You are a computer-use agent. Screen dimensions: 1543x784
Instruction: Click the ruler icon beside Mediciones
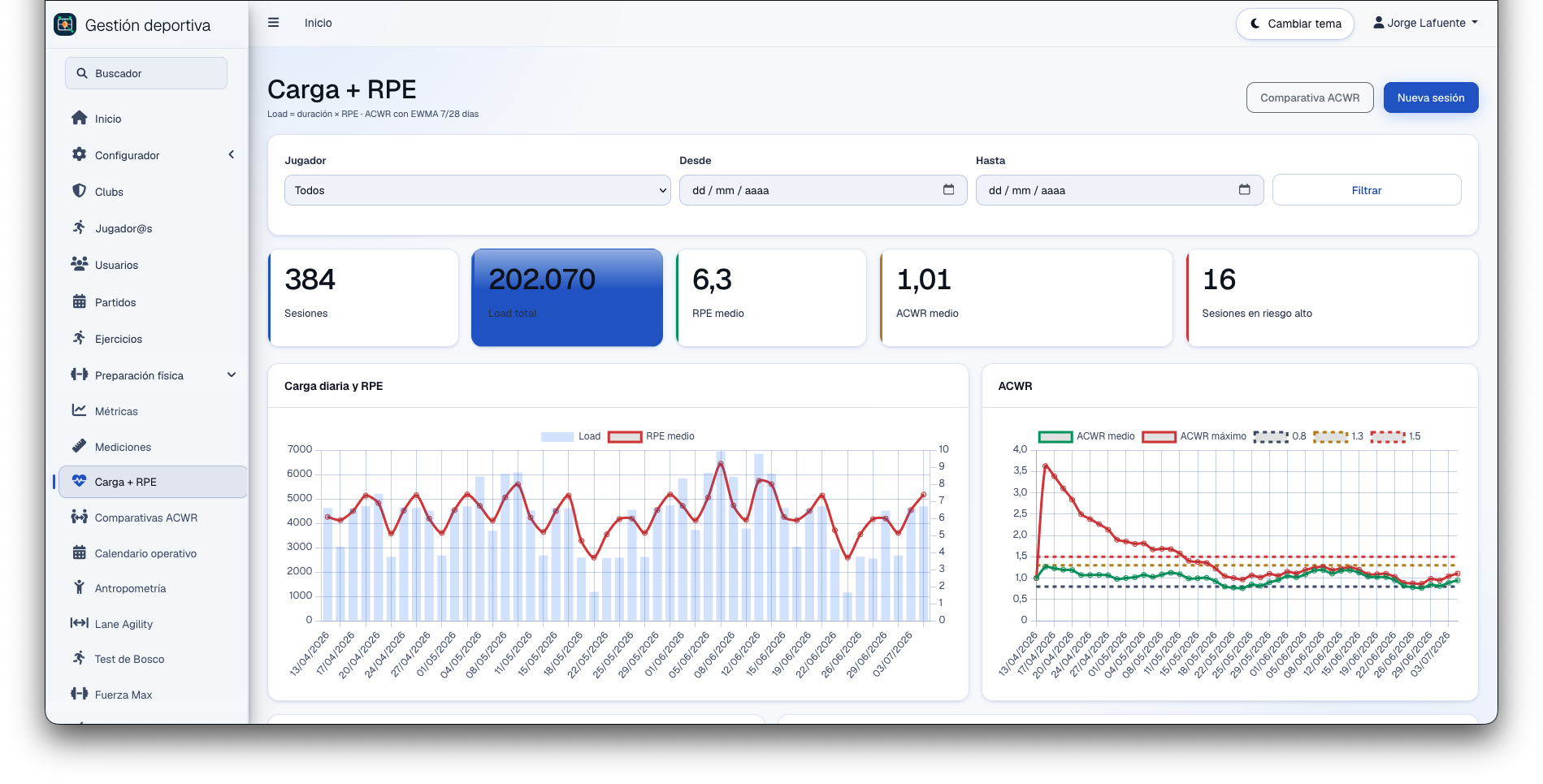[x=79, y=446]
